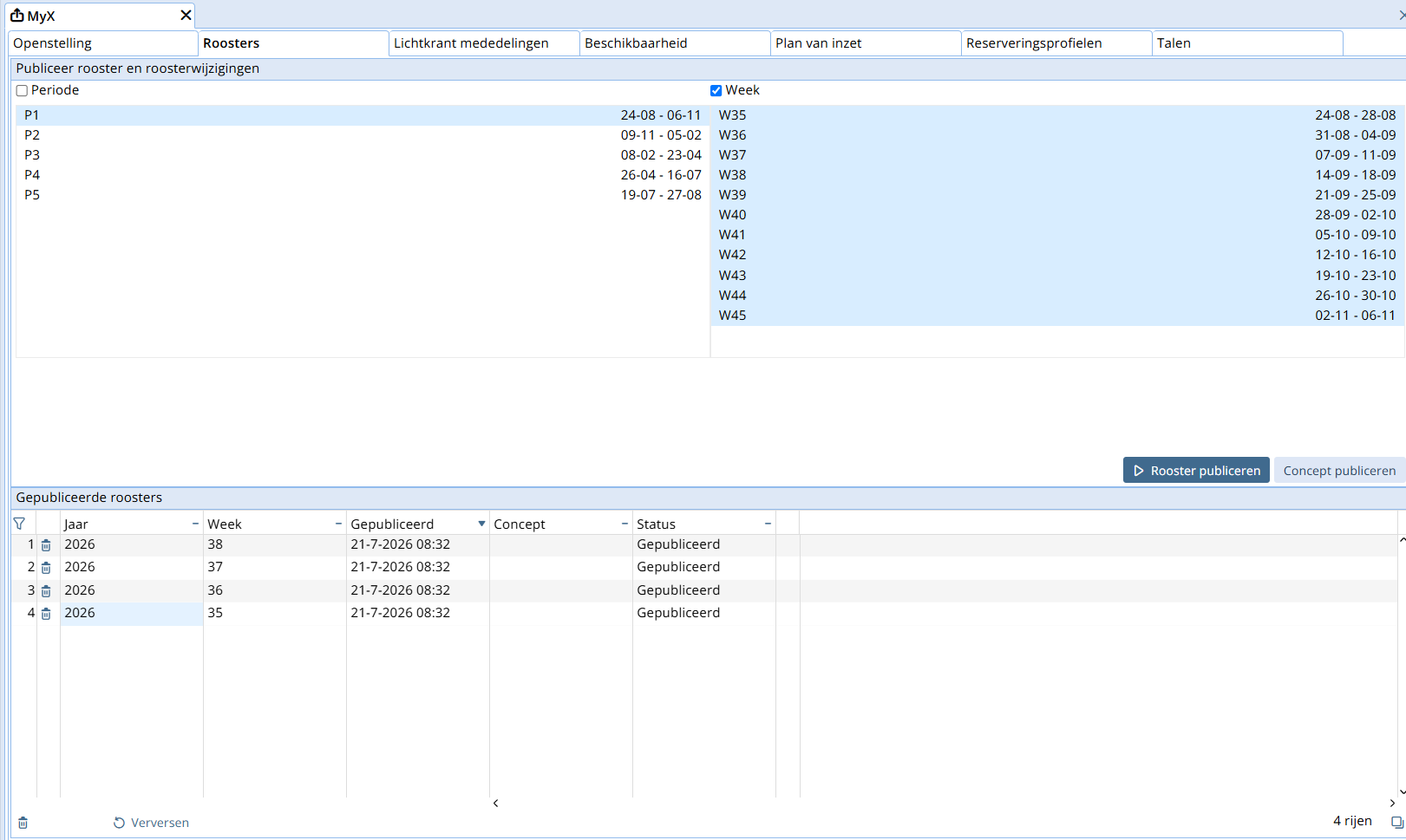The image size is (1406, 840).
Task: Click the trash icon in the bottom toolbar
Action: click(x=23, y=823)
